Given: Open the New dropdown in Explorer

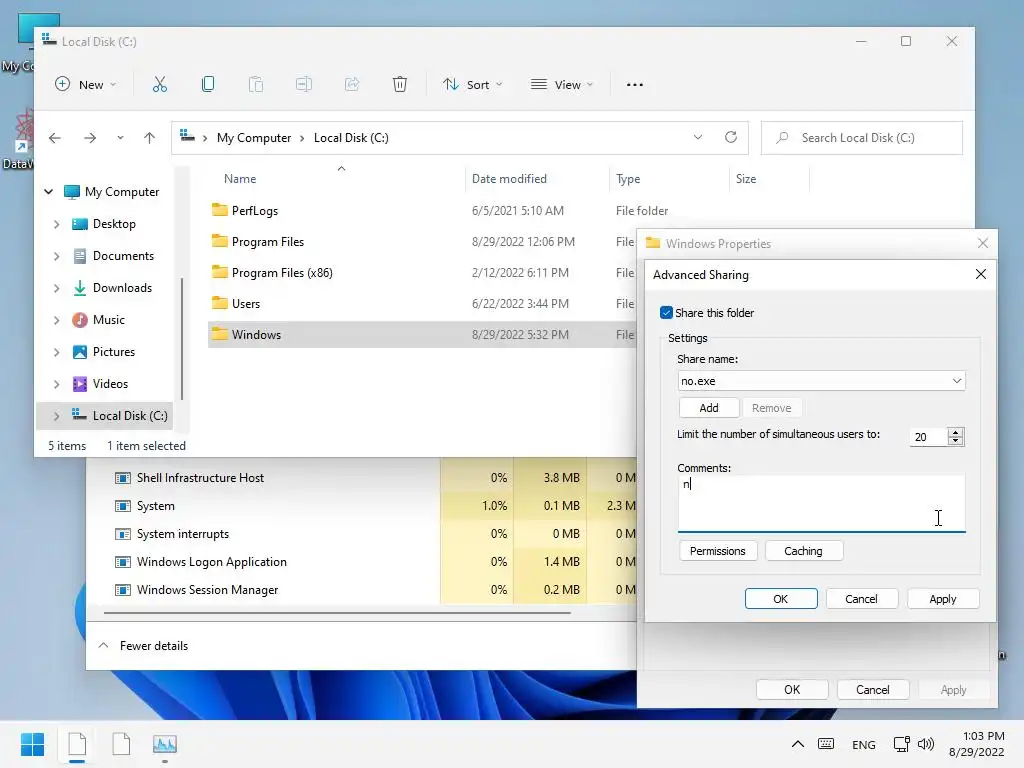Looking at the screenshot, I should [86, 84].
